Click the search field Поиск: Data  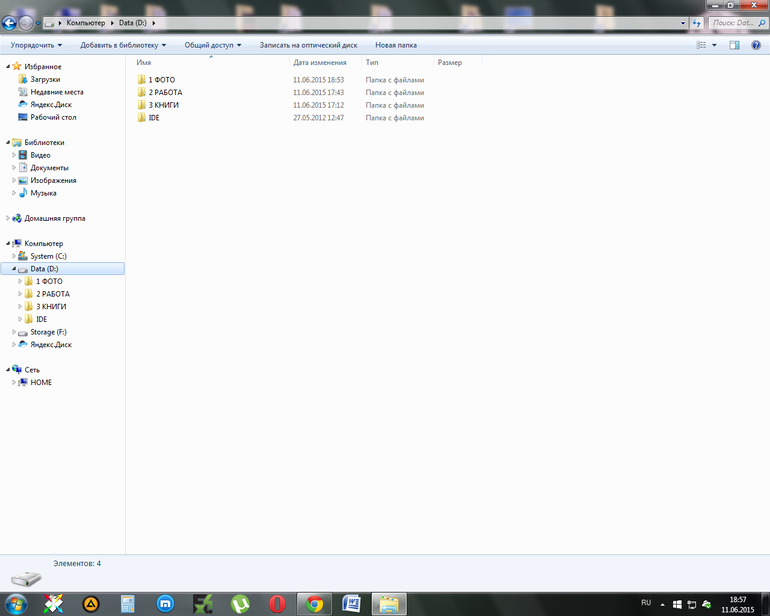click(x=738, y=23)
